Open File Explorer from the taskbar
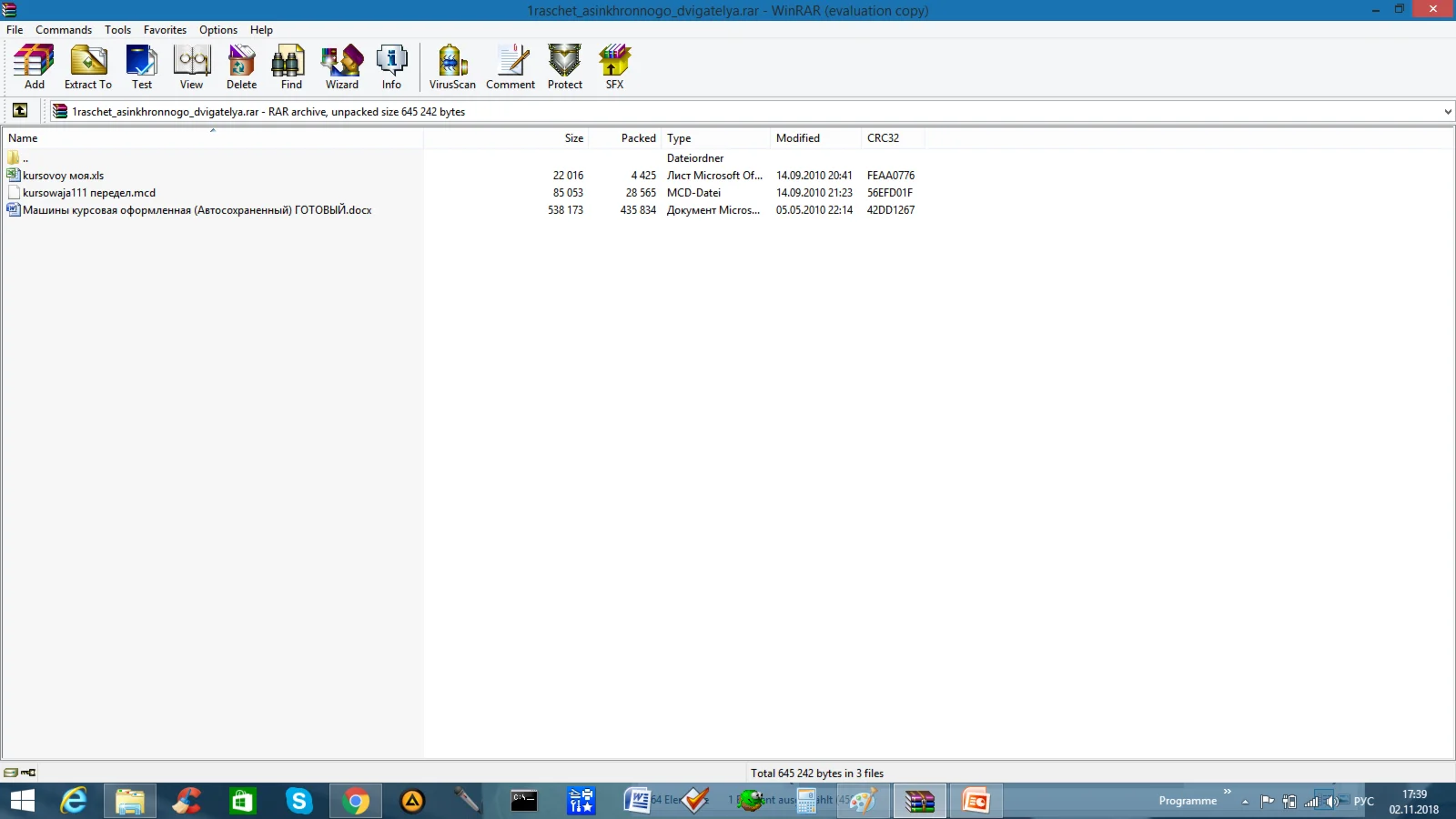The width and height of the screenshot is (1456, 819). coord(130,801)
